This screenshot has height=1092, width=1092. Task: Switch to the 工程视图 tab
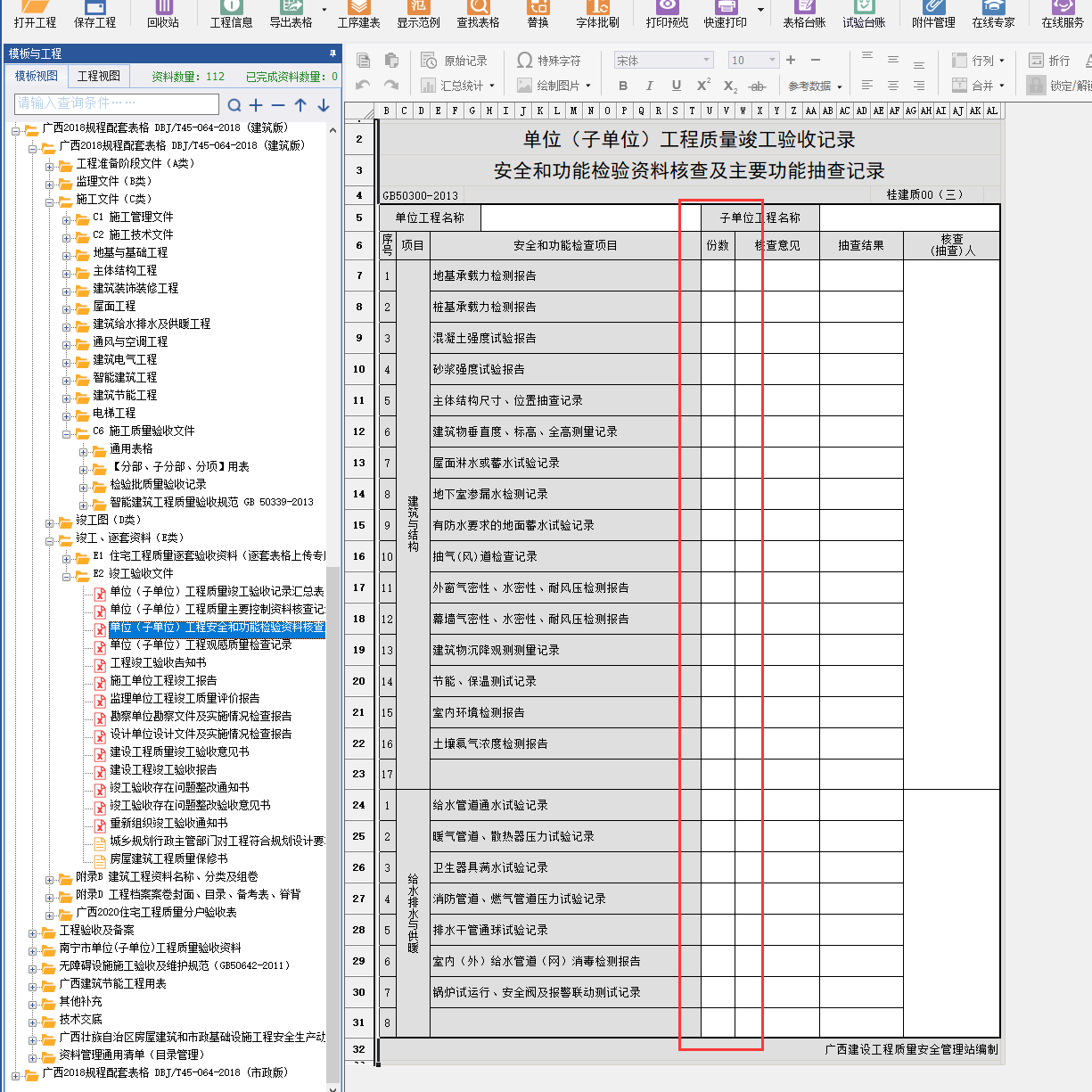tap(99, 77)
